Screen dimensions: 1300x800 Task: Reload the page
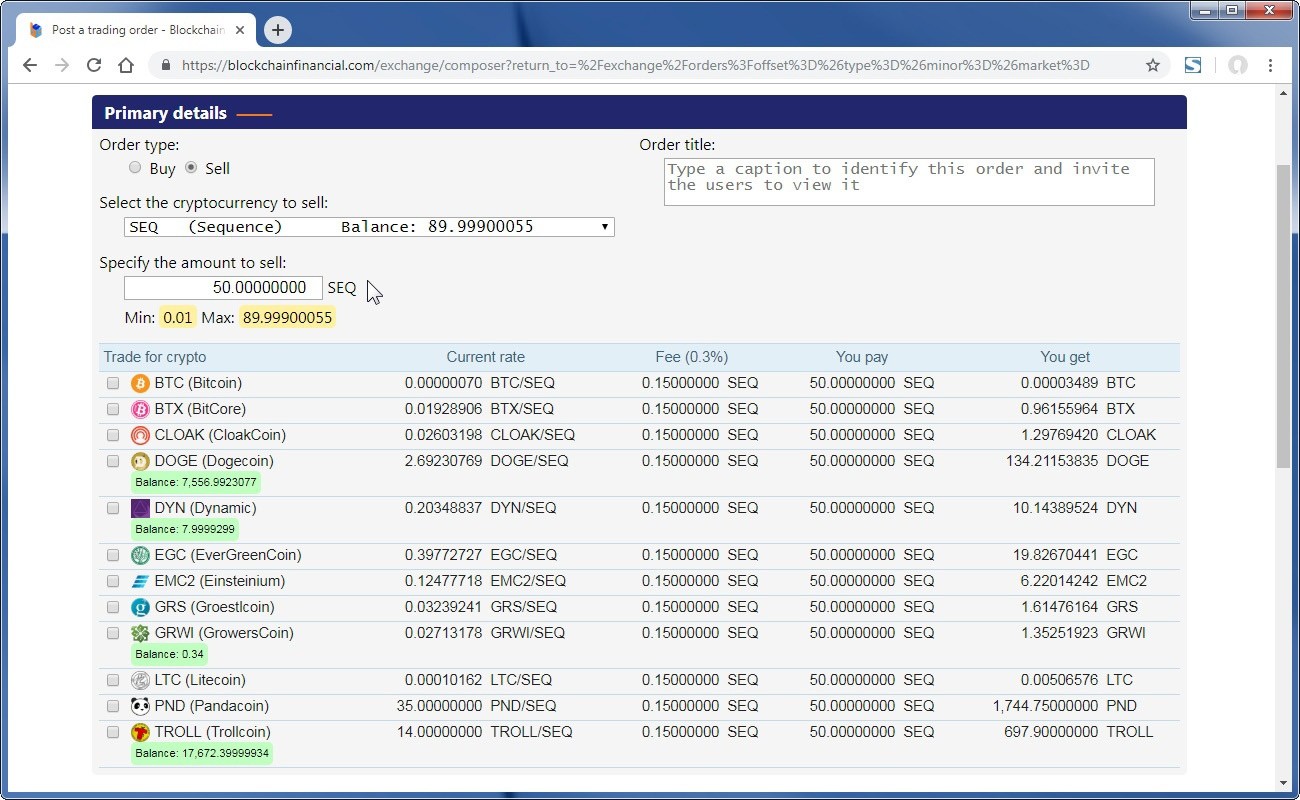pyautogui.click(x=94, y=65)
